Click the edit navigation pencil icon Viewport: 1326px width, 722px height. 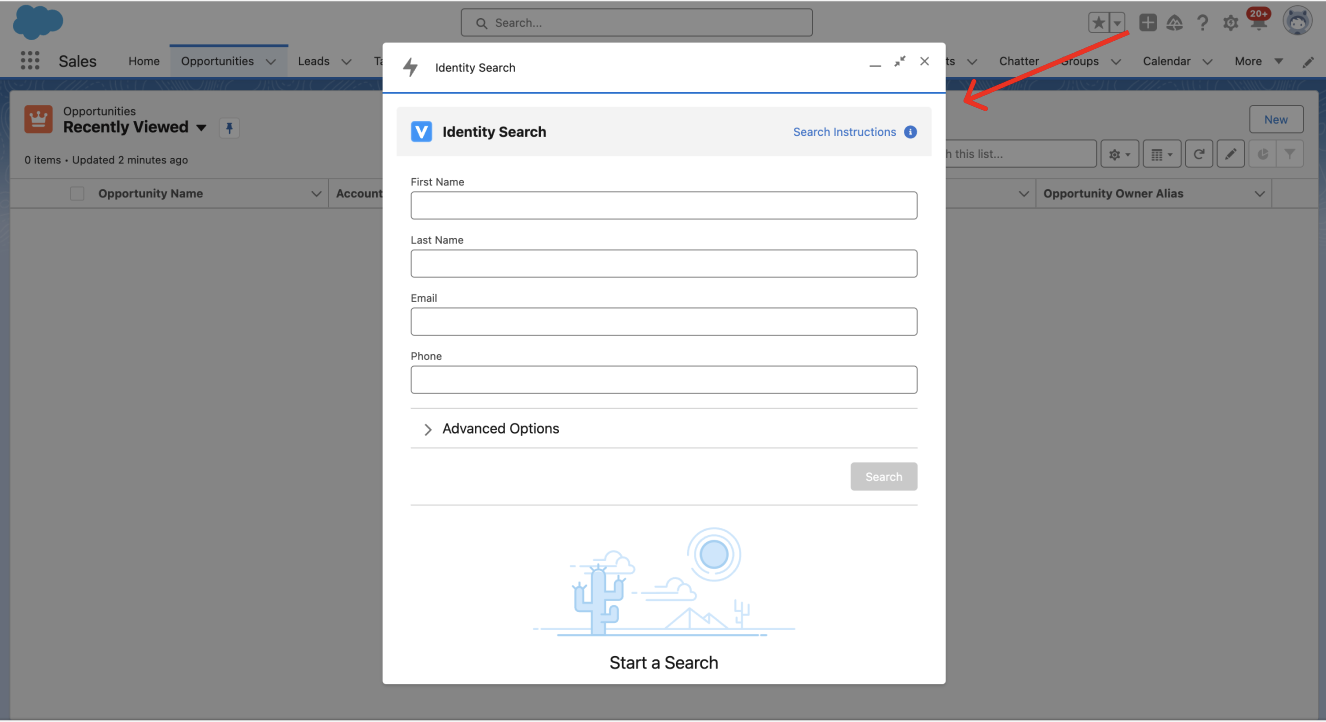1308,62
